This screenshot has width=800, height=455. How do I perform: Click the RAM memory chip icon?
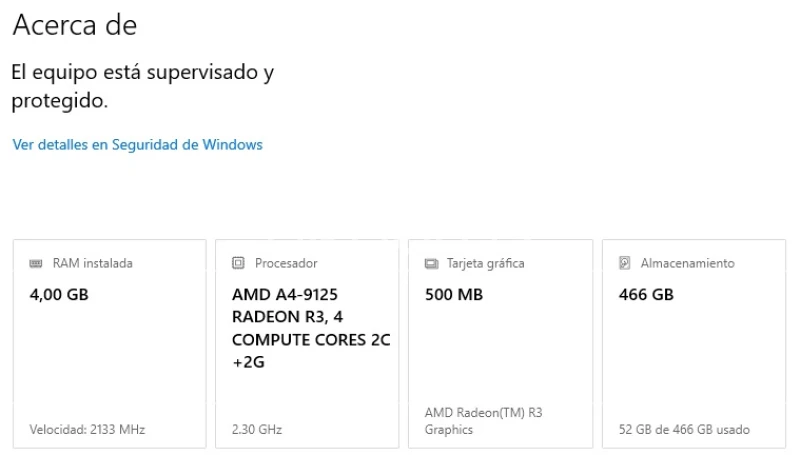tap(36, 264)
